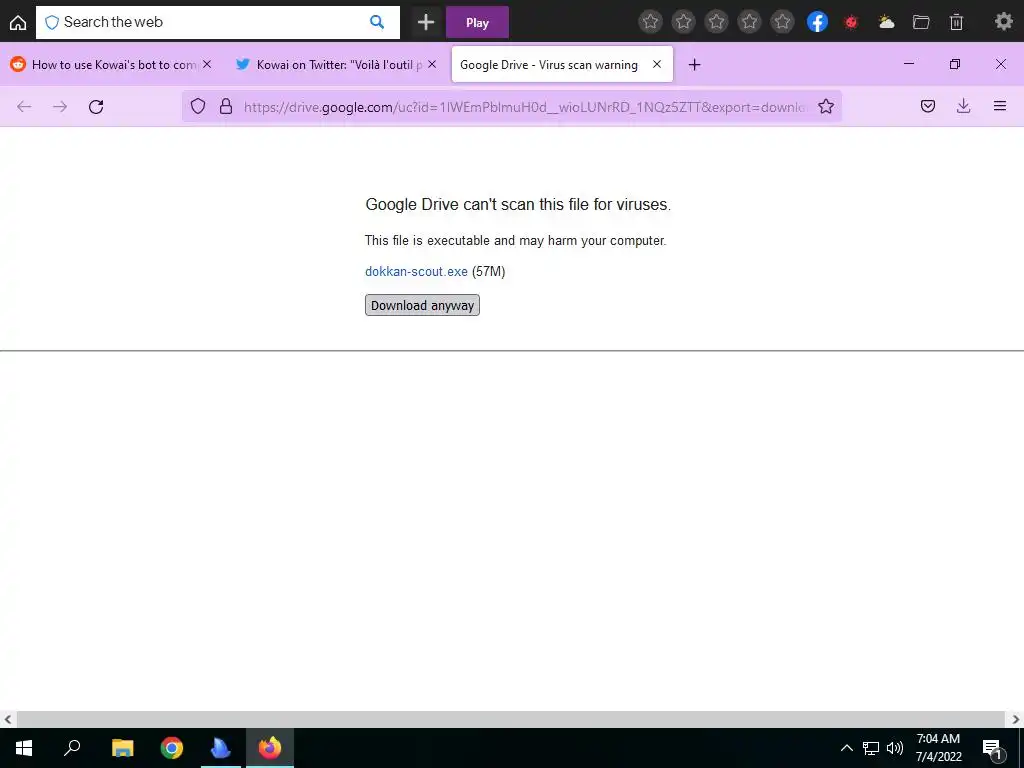Open Google Chrome from taskbar
The image size is (1024, 768).
tap(172, 748)
